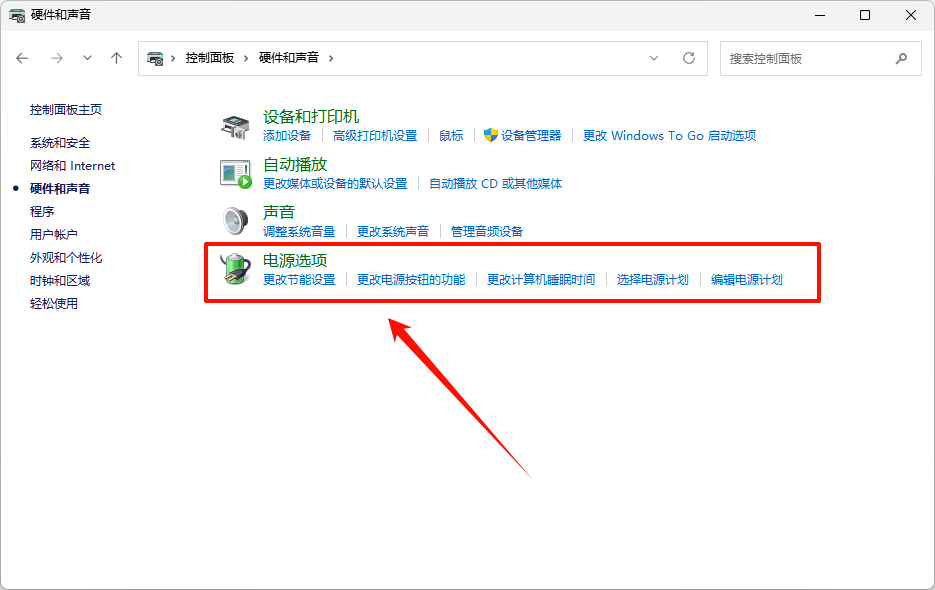
Task: Open 设备管理器 link
Action: pyautogui.click(x=531, y=136)
